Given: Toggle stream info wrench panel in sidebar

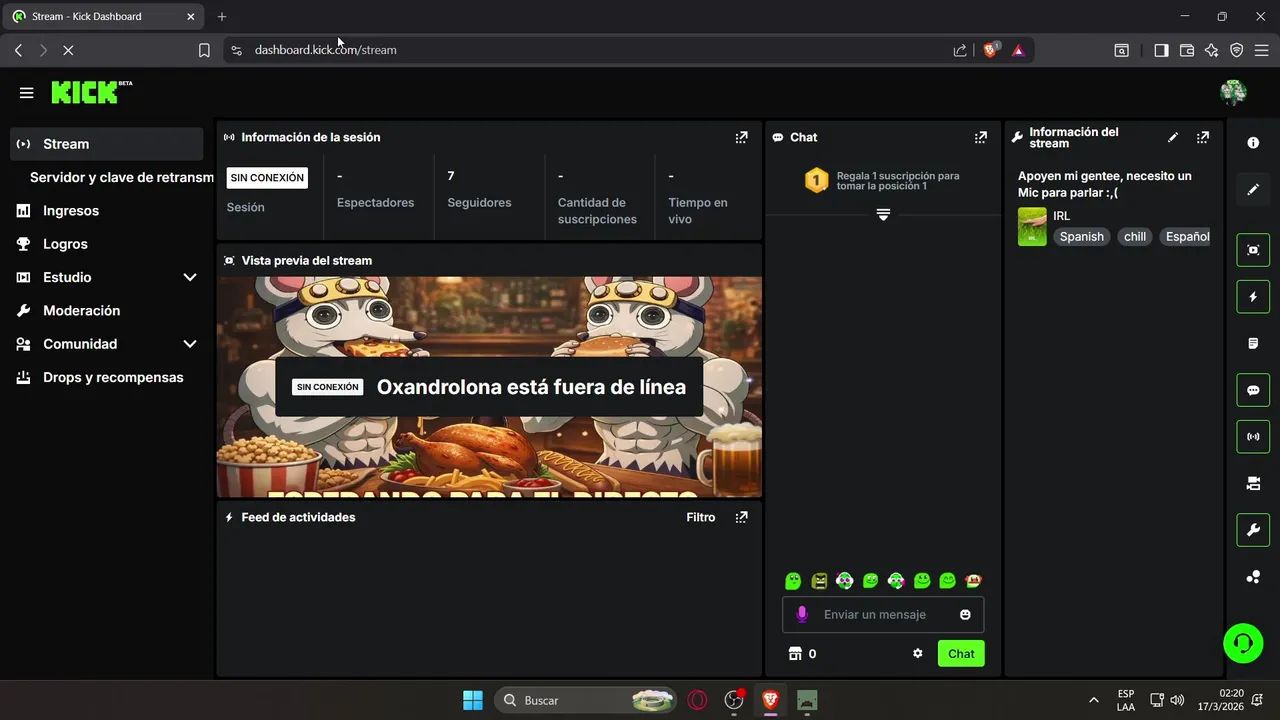Looking at the screenshot, I should point(1253,530).
